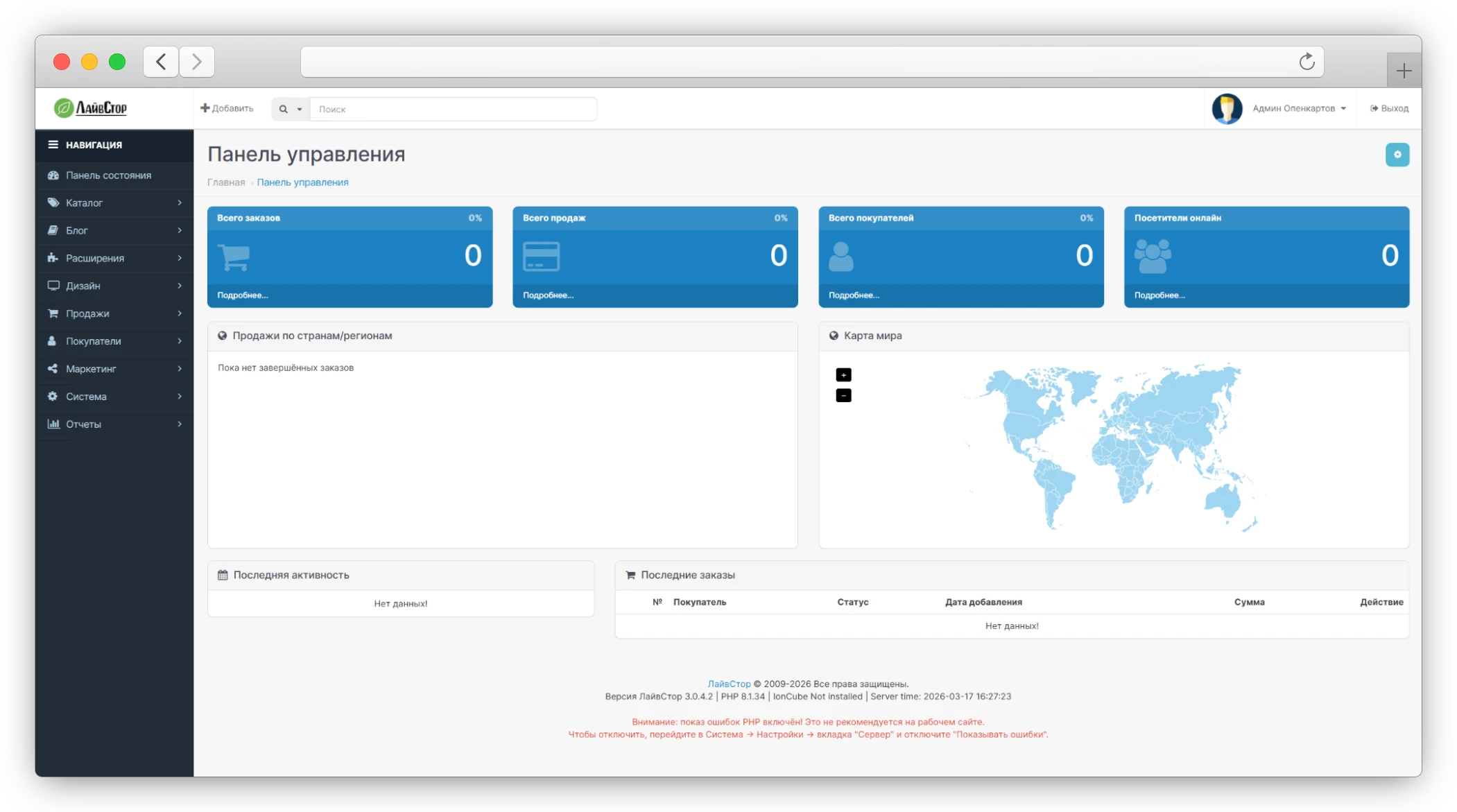Screen dimensions: 1457x812
Task: Click the Отчеты bar chart icon
Action: point(53,424)
